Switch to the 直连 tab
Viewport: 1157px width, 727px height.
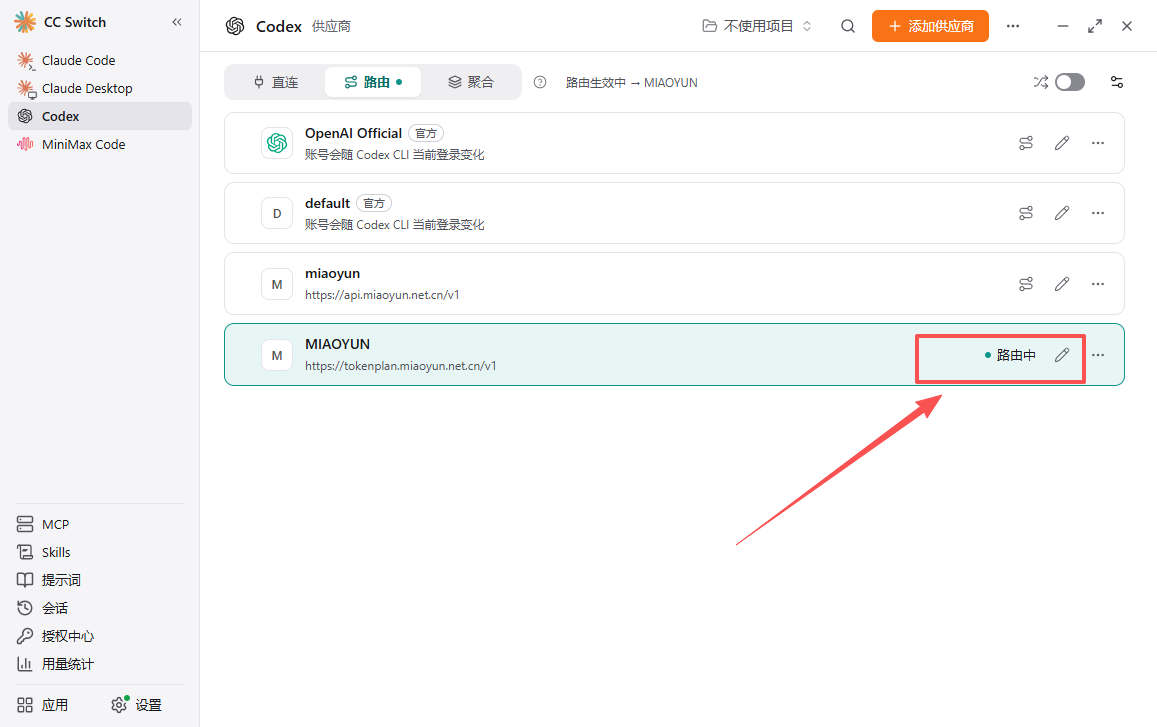[x=276, y=82]
